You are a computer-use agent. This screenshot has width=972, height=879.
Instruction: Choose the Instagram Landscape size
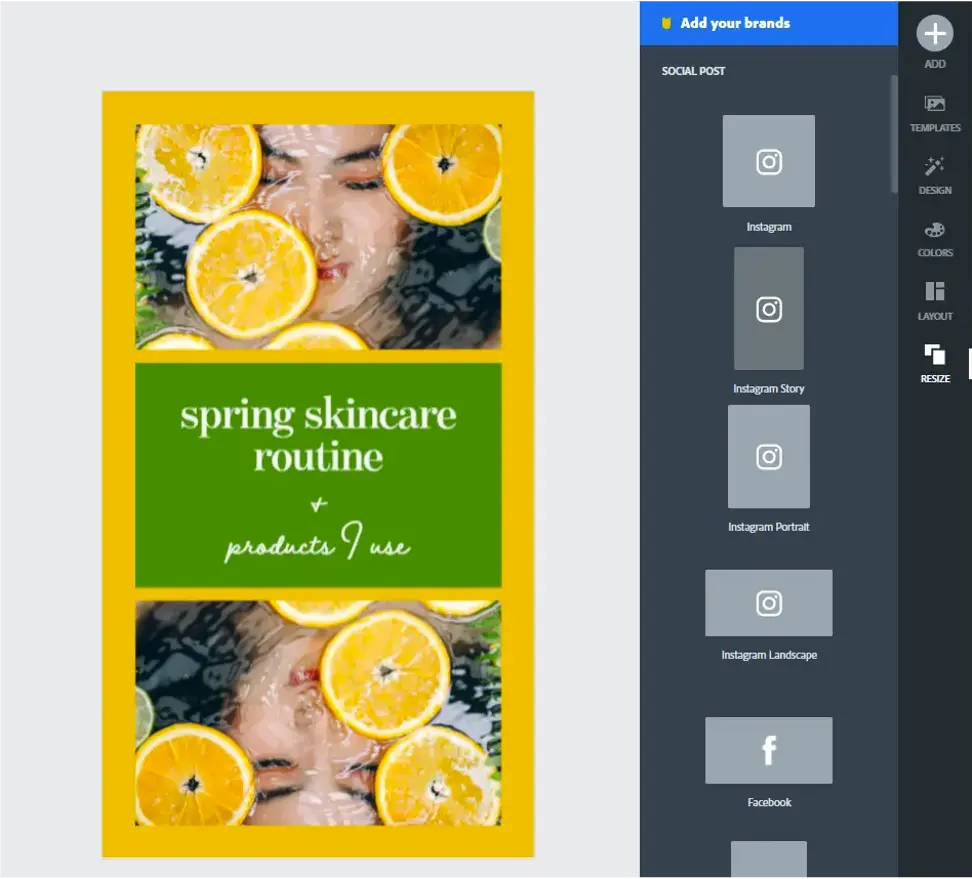click(768, 603)
